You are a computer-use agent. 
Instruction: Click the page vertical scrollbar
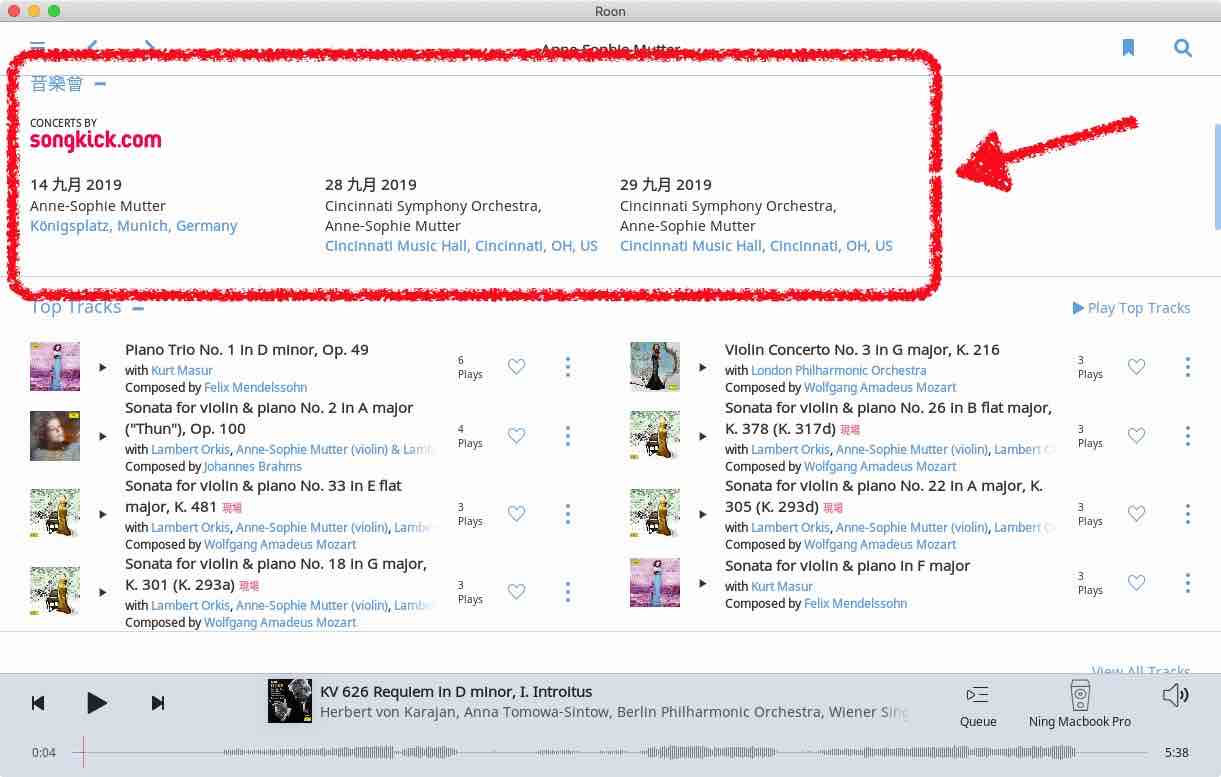pyautogui.click(x=1216, y=176)
